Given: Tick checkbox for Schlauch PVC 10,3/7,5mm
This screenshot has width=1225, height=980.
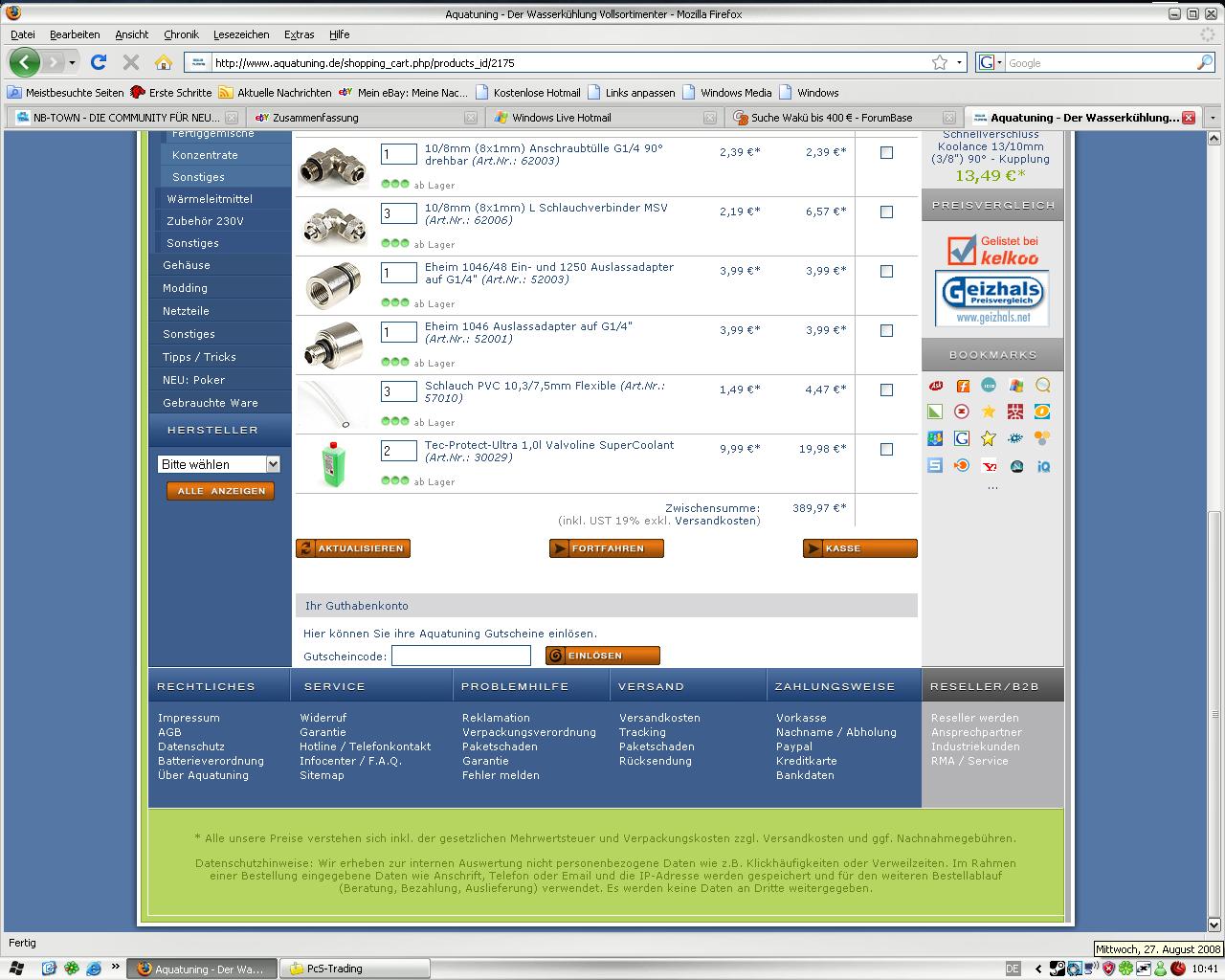Looking at the screenshot, I should point(886,390).
